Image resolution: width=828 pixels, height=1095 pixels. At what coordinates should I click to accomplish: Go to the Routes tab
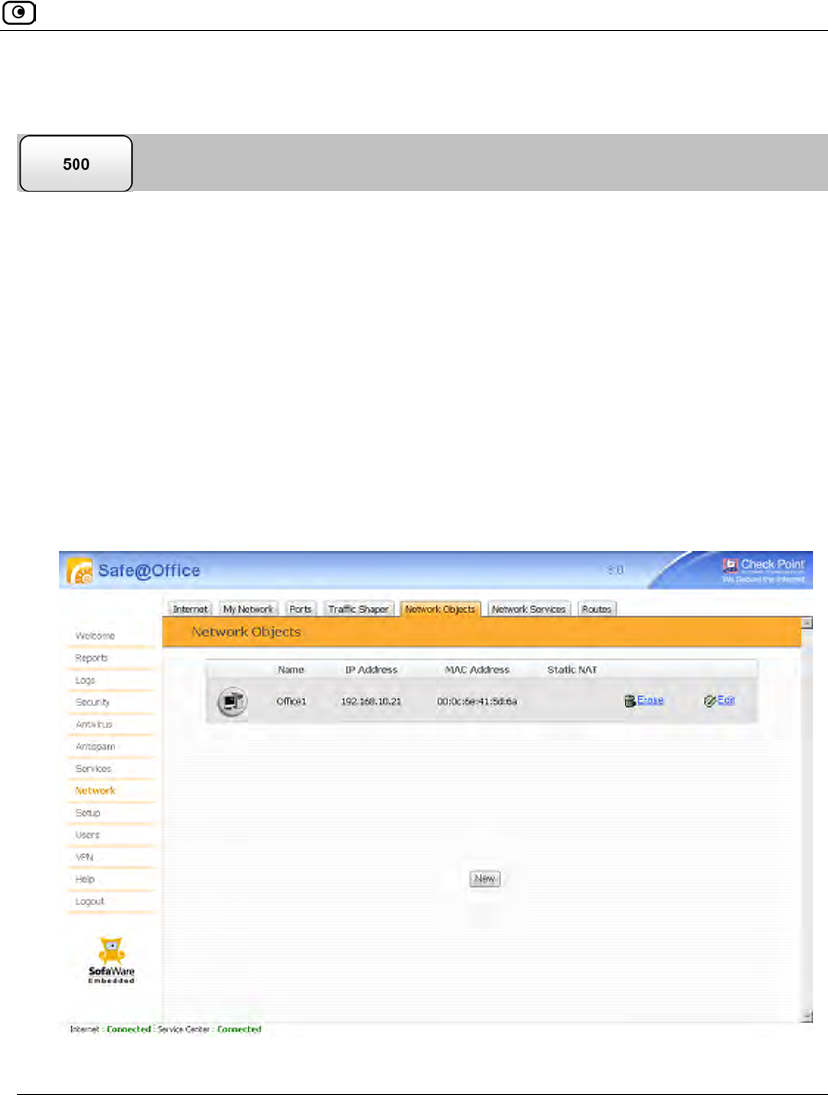(x=596, y=609)
